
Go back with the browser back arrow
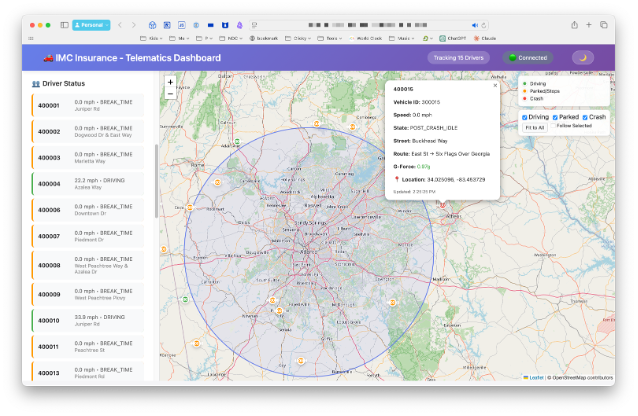tap(120, 25)
